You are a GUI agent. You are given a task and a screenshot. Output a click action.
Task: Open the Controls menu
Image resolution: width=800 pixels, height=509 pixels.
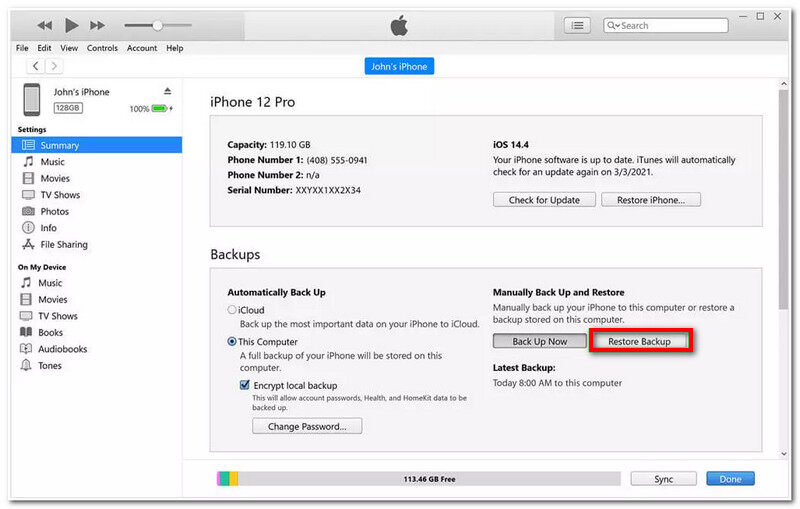[102, 48]
